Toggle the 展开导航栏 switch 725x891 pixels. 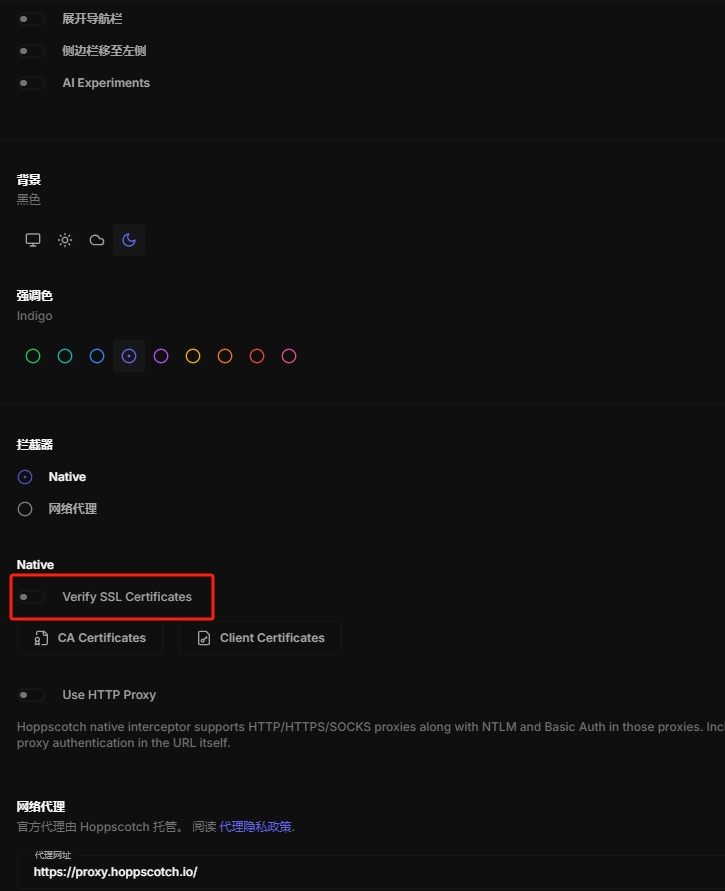(x=31, y=19)
